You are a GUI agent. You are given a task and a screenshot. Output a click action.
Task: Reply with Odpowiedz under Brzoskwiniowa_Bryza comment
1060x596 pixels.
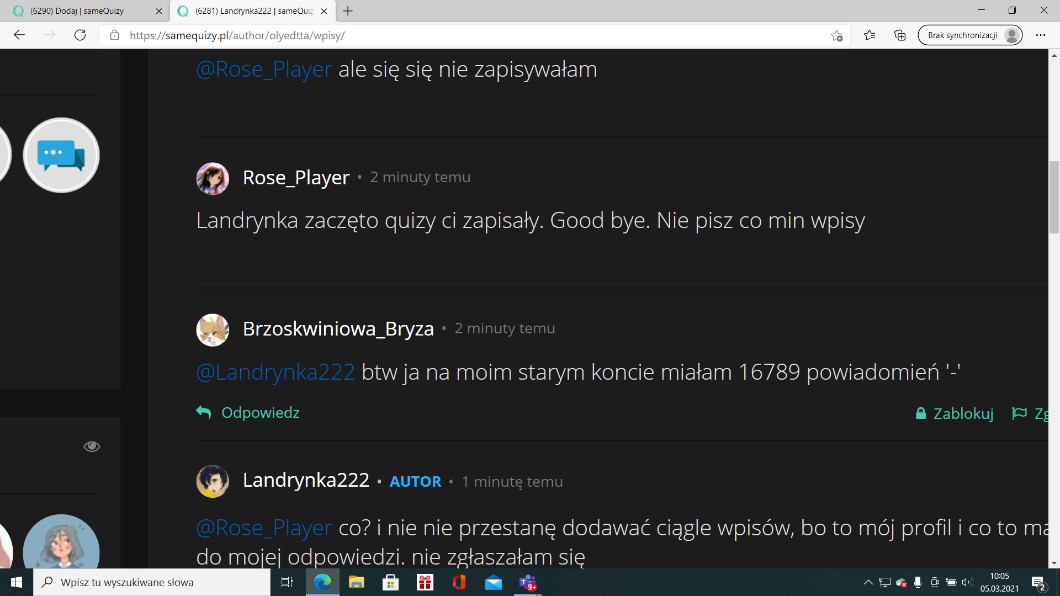click(259, 413)
